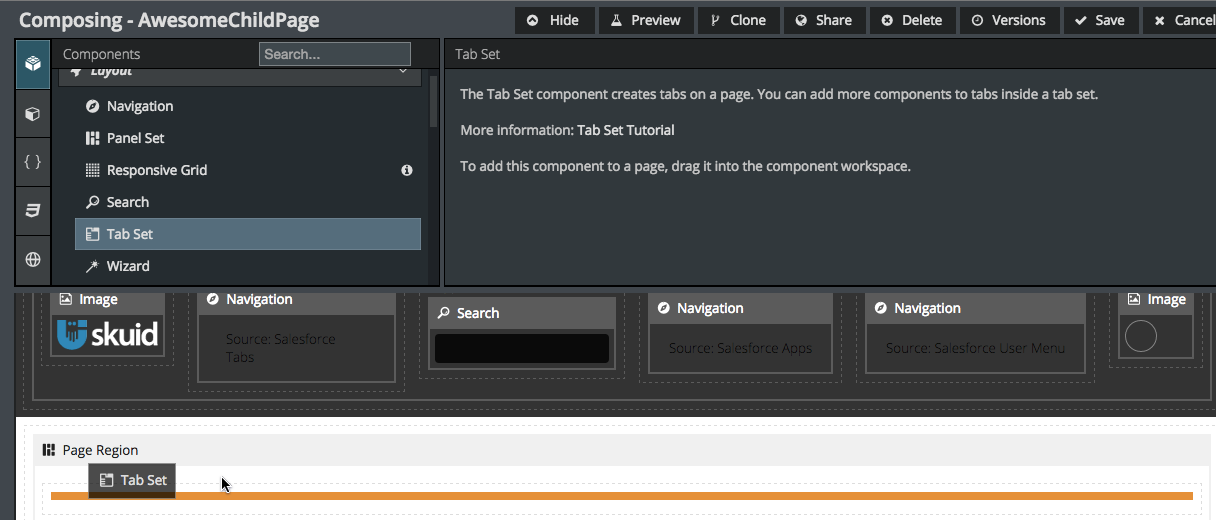Open the Components tab in the sidebar
The image size is (1216, 520).
coord(33,64)
